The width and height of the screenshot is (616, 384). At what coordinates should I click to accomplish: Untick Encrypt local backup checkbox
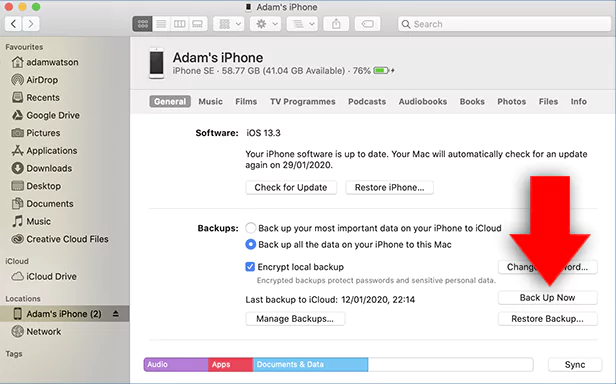pyautogui.click(x=250, y=267)
